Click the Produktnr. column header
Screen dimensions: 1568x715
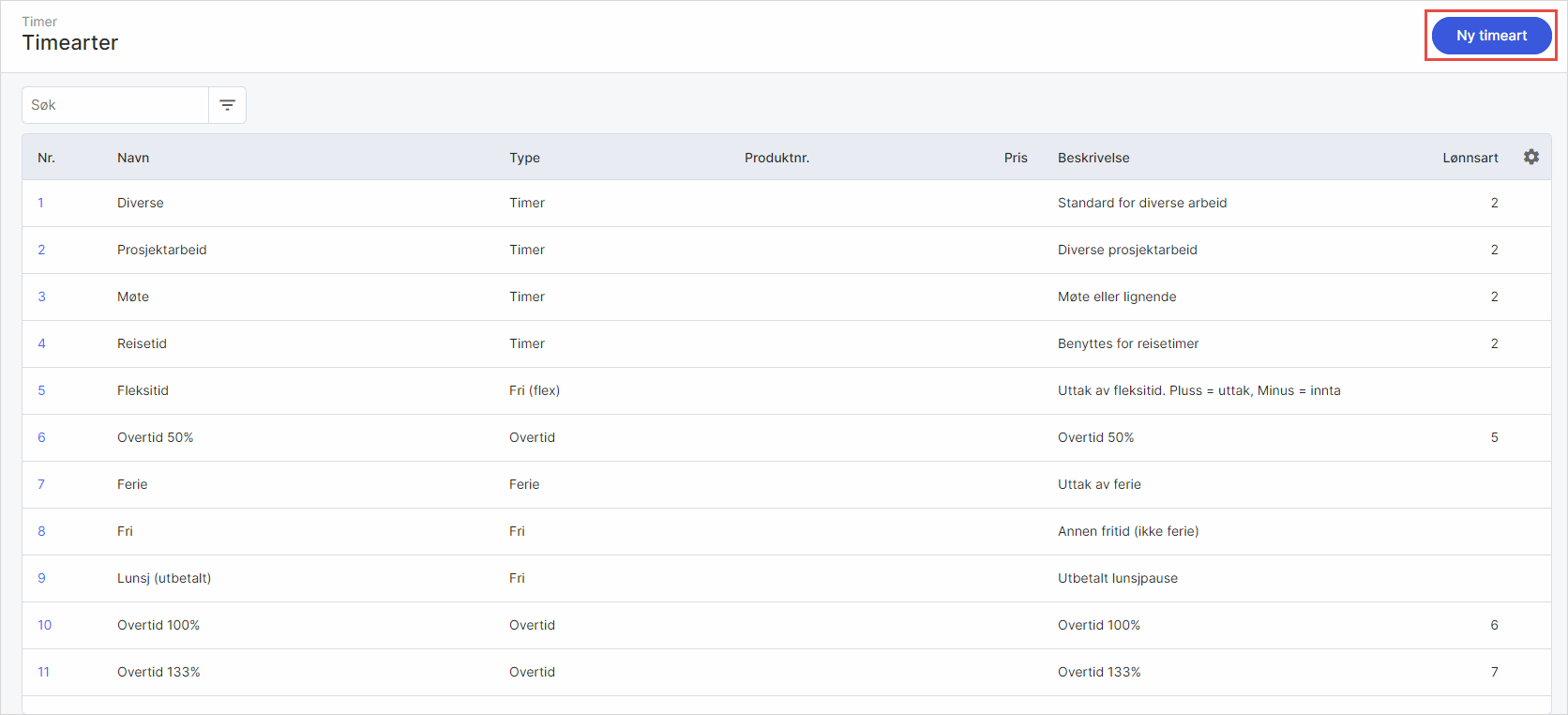point(776,158)
